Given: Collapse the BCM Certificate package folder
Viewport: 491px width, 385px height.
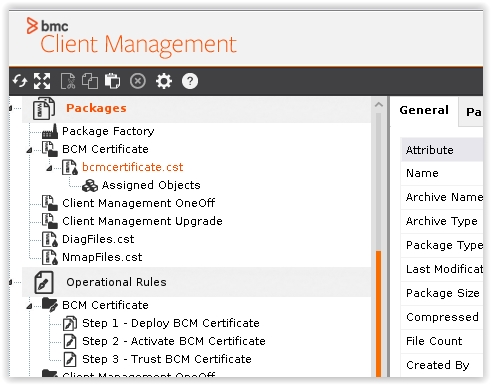Looking at the screenshot, I should 30,150.
